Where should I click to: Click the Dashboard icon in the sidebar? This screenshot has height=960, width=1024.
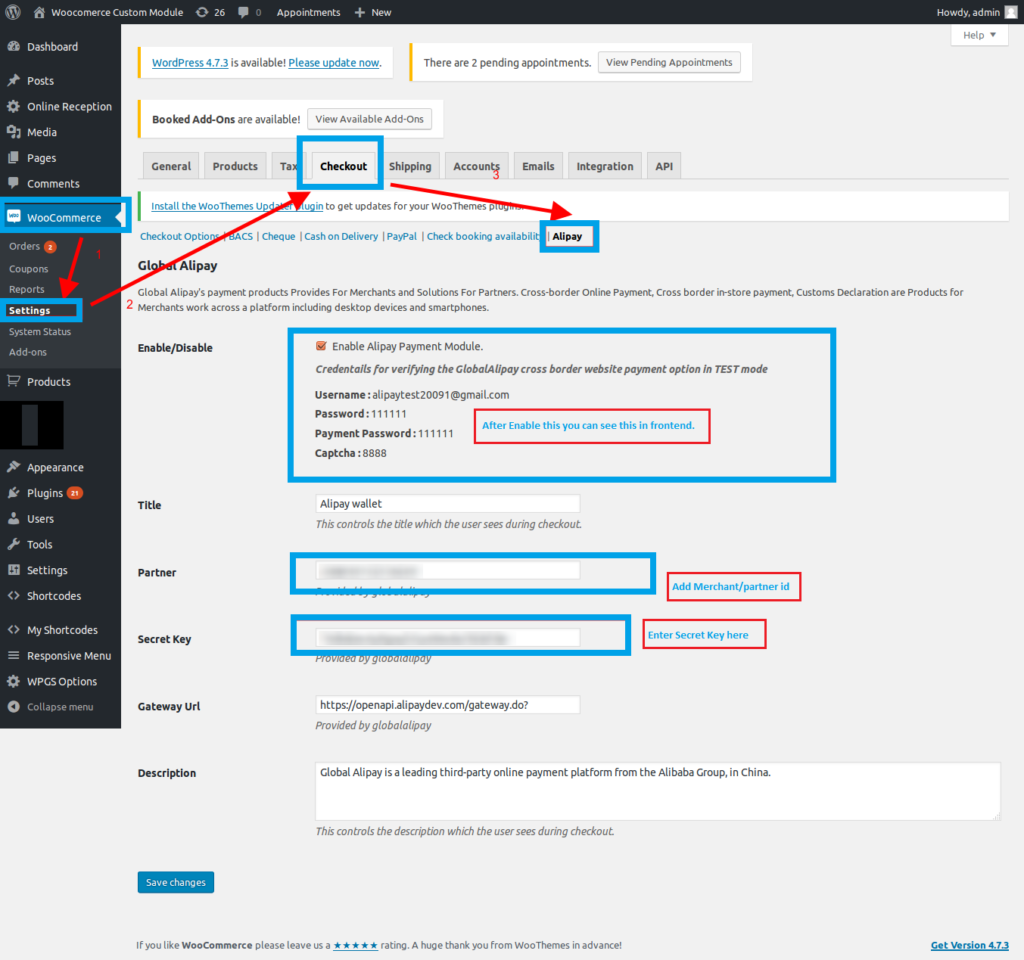tap(13, 47)
